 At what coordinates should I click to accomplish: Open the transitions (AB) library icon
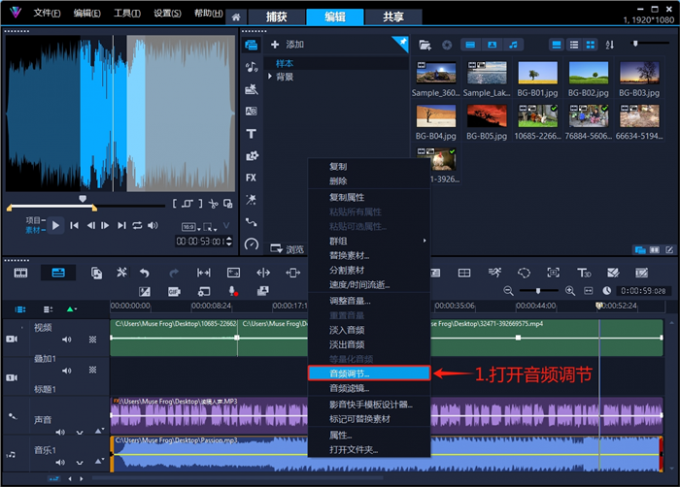251,111
